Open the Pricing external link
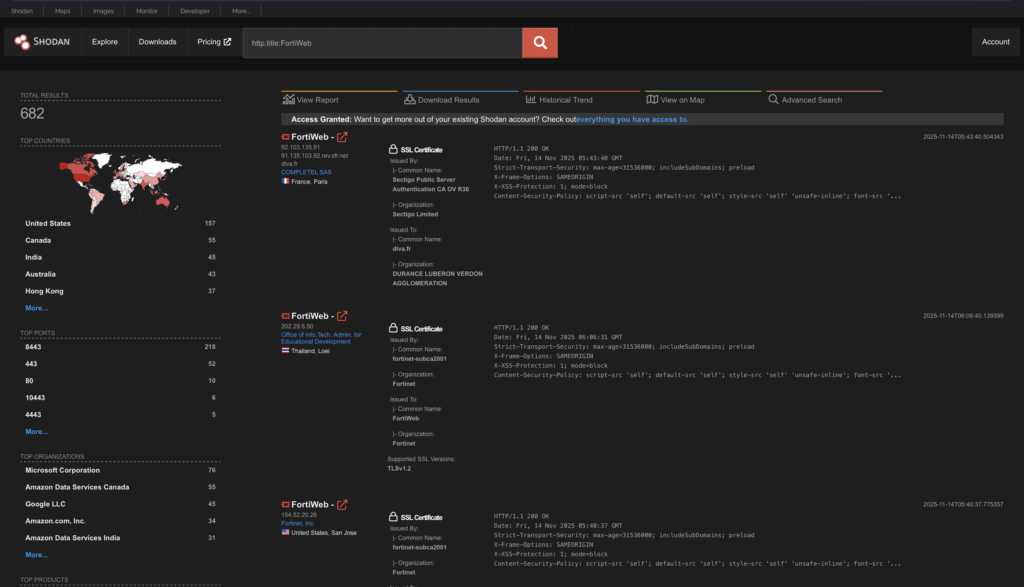Screen dimensions: 1024x587 [x=214, y=42]
